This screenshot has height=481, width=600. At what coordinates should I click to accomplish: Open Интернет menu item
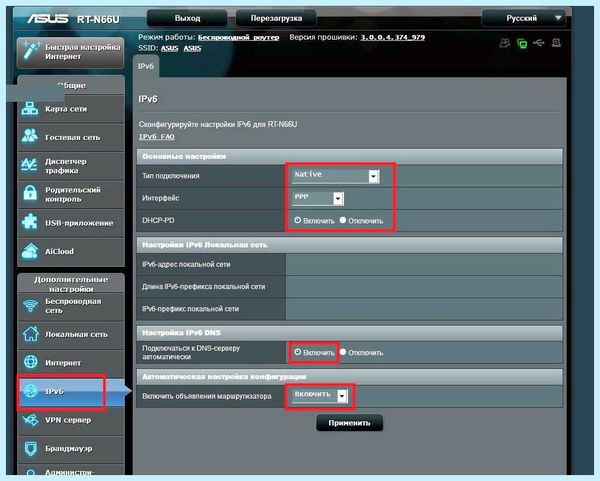pyautogui.click(x=71, y=362)
